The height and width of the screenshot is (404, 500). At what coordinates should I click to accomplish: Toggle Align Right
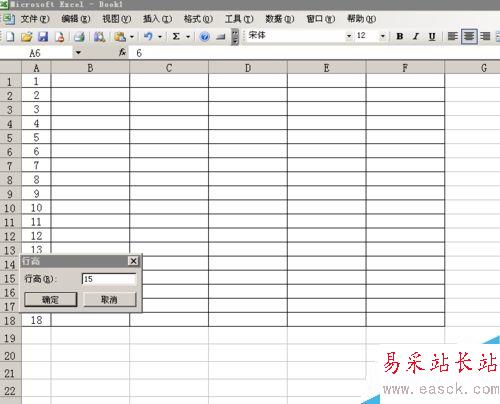tap(485, 36)
